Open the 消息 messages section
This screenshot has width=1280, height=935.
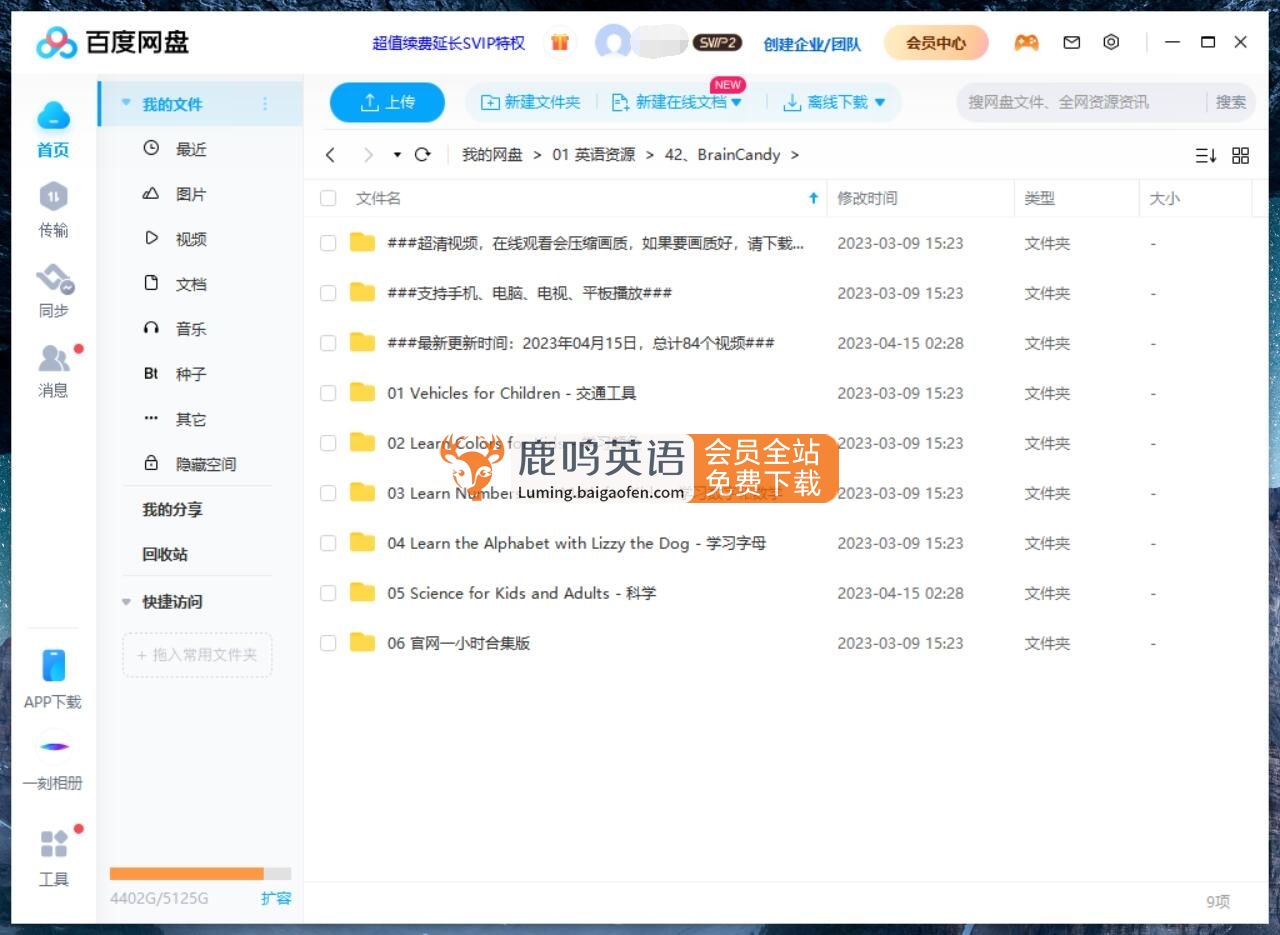[x=54, y=371]
